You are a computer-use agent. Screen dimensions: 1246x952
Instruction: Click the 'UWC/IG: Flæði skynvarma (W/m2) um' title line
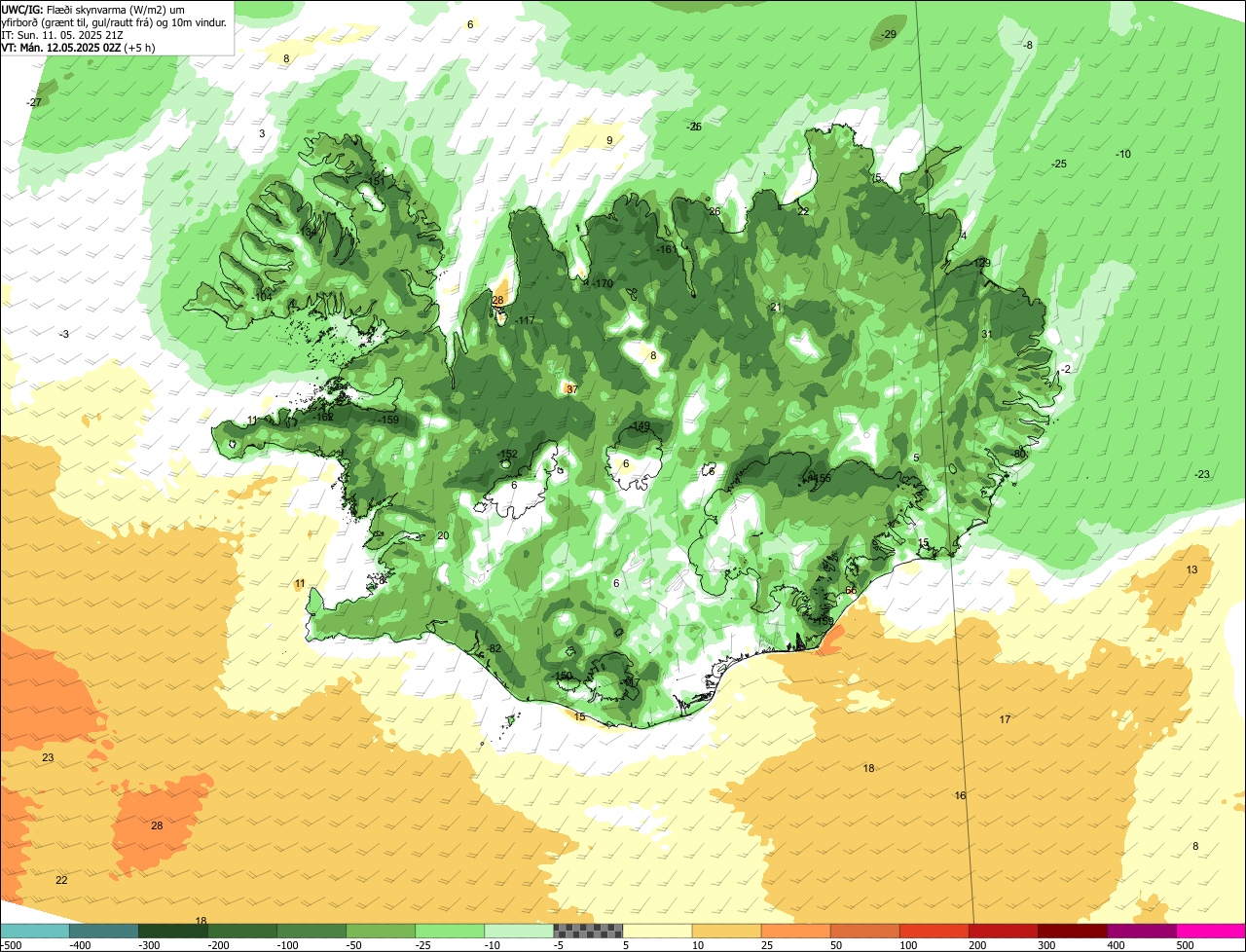point(93,9)
